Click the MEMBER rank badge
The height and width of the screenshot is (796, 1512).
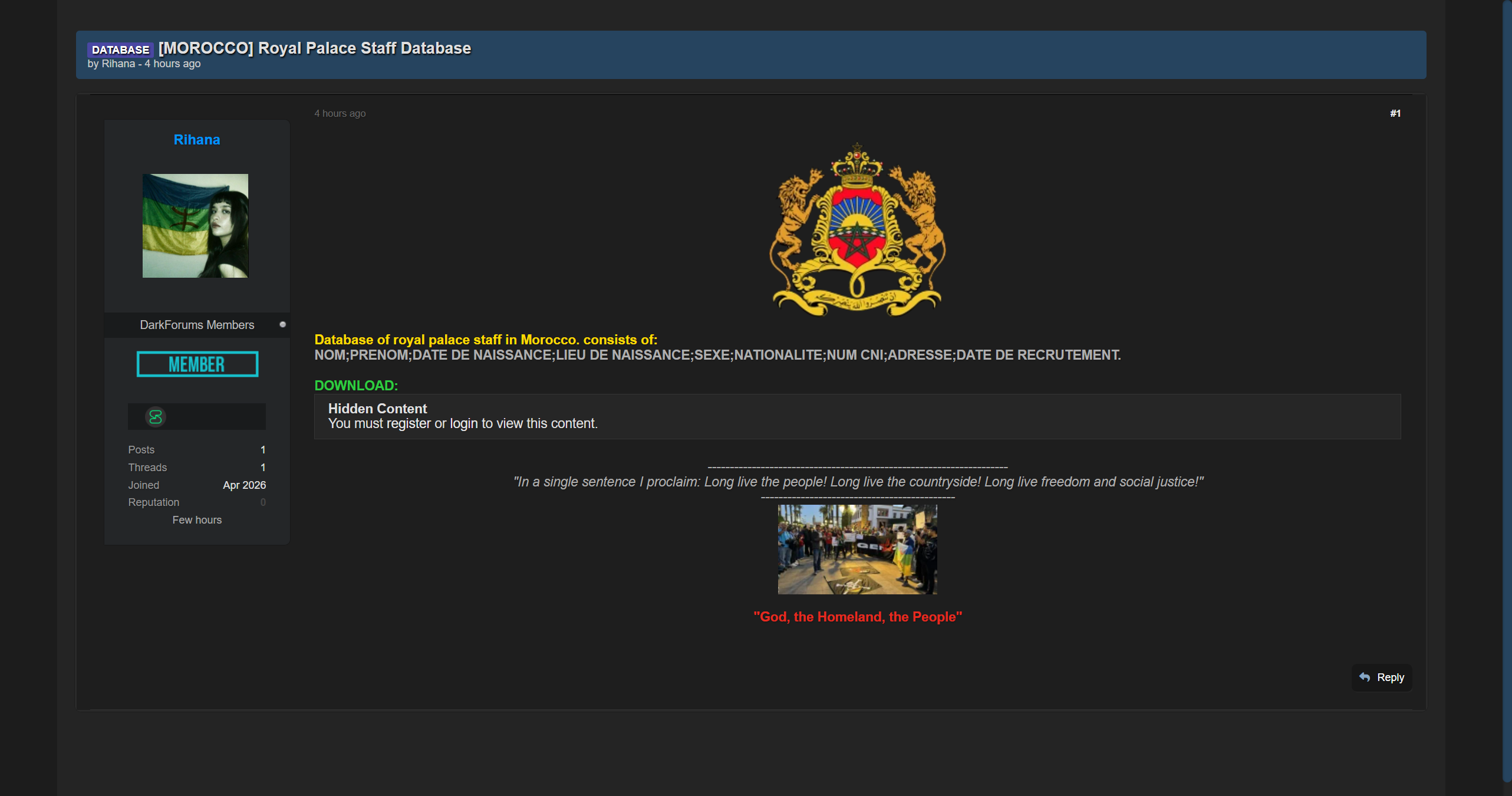tap(197, 364)
